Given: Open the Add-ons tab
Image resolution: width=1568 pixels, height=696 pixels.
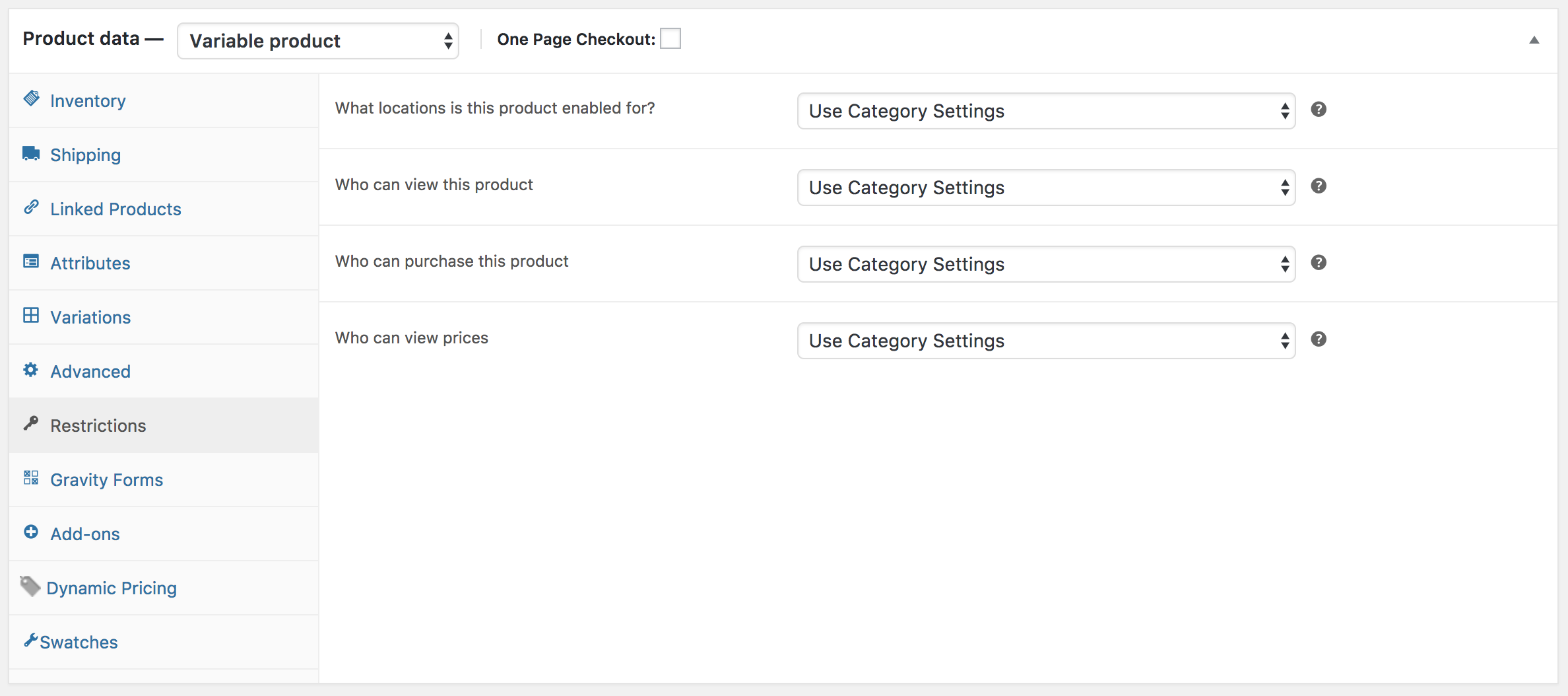Looking at the screenshot, I should click(x=85, y=534).
